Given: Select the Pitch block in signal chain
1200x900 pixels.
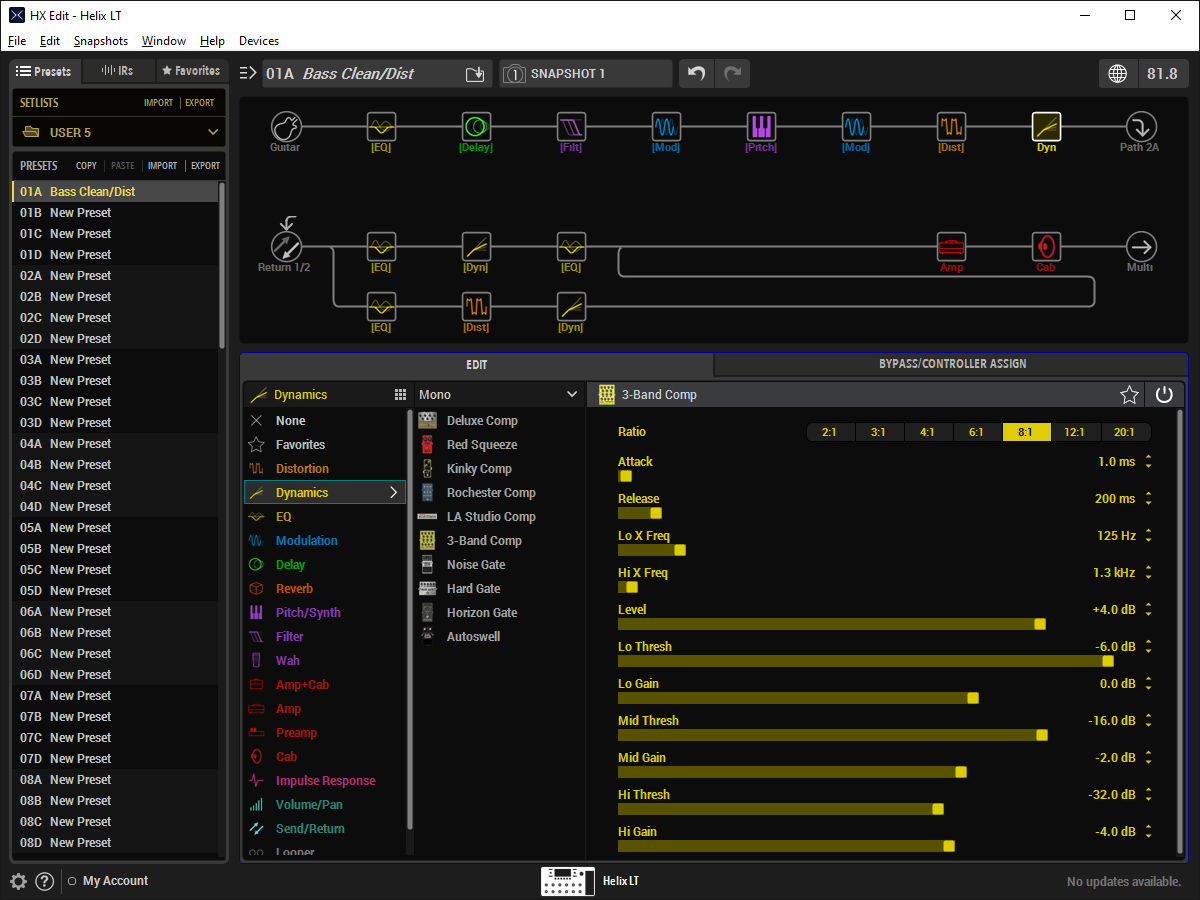Looking at the screenshot, I should [761, 127].
